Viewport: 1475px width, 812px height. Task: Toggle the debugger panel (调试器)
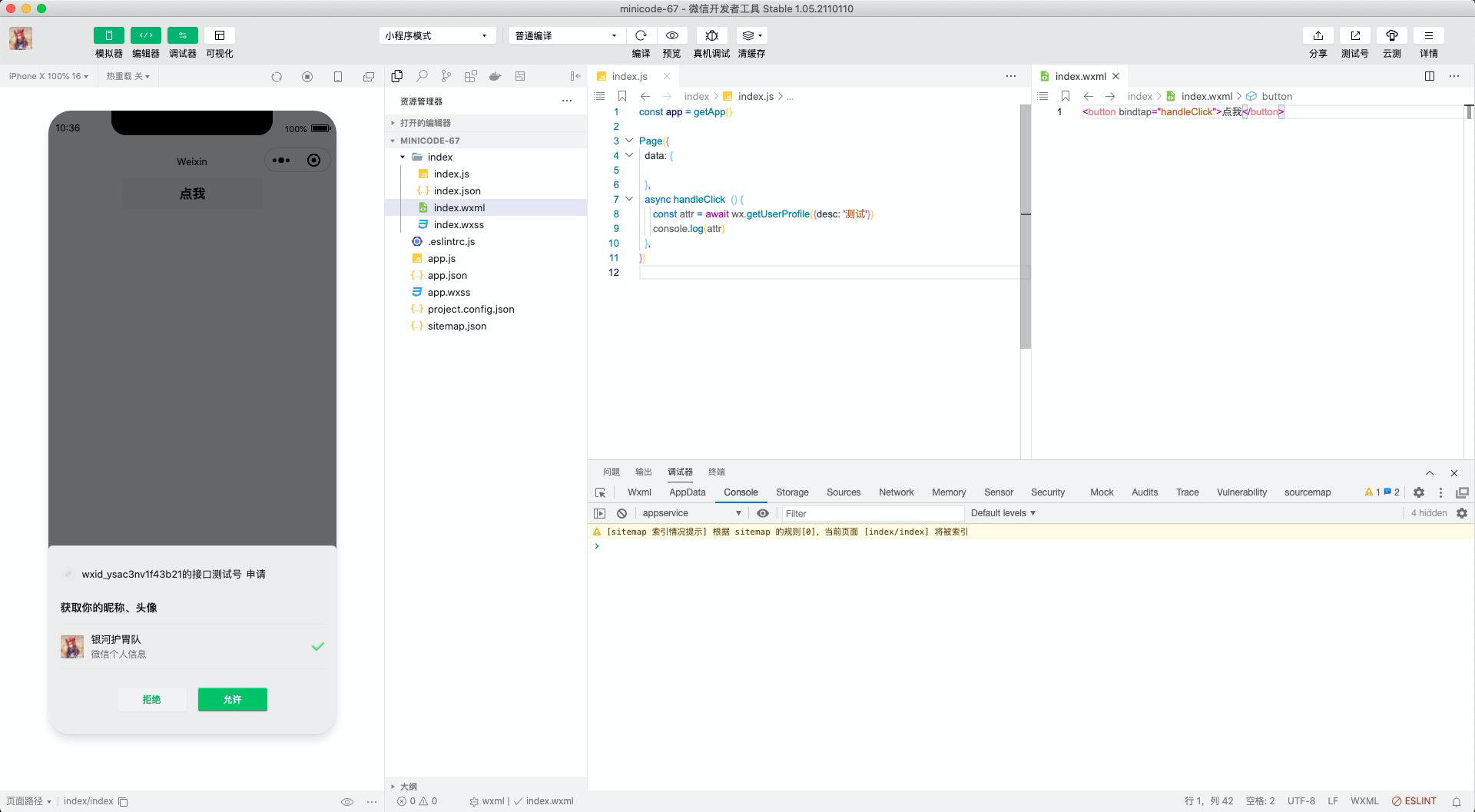click(x=182, y=35)
